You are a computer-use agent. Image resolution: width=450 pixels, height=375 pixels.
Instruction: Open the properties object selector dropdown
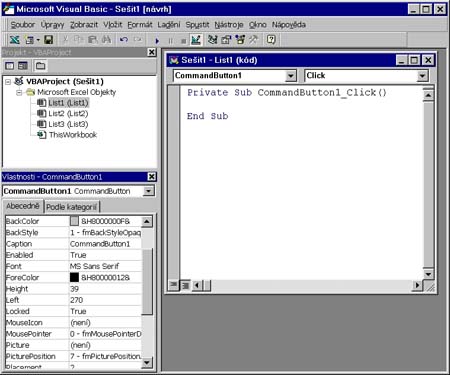(x=148, y=191)
